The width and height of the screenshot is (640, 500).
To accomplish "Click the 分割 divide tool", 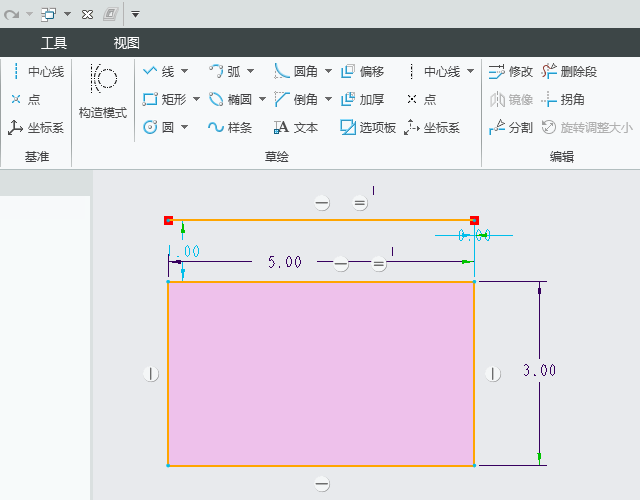I will point(511,127).
